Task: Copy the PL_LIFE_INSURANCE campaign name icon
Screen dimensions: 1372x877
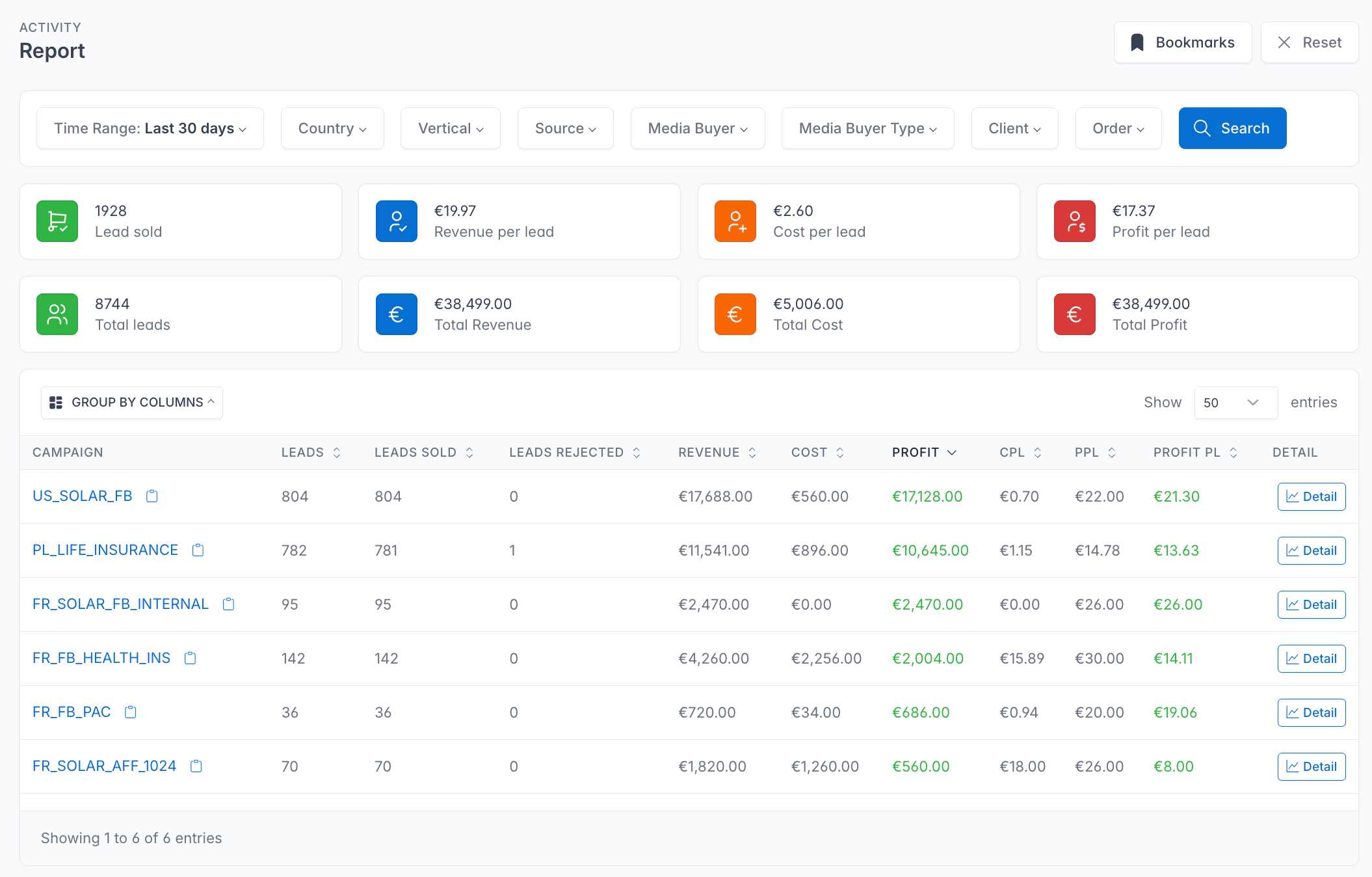Action: click(198, 550)
